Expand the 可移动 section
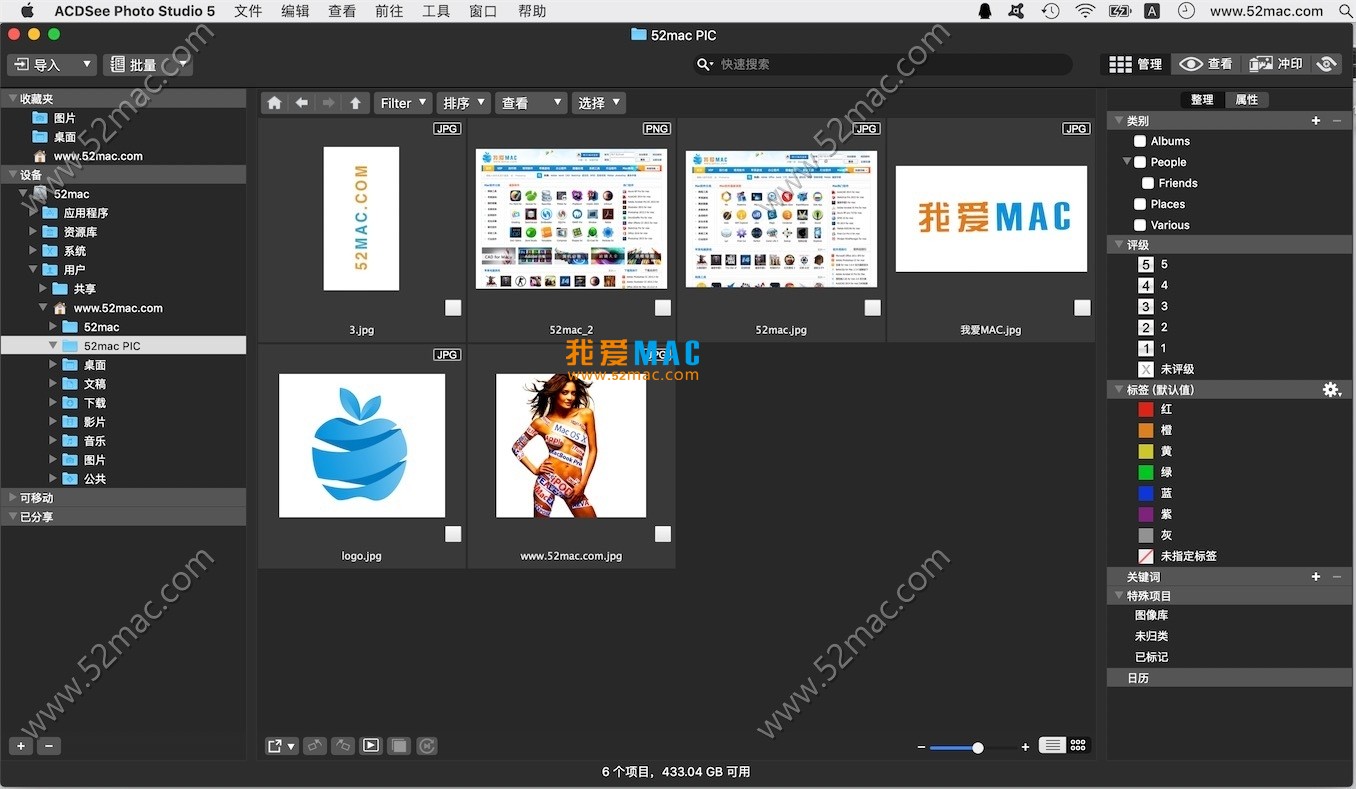The width and height of the screenshot is (1356, 789). (12, 498)
